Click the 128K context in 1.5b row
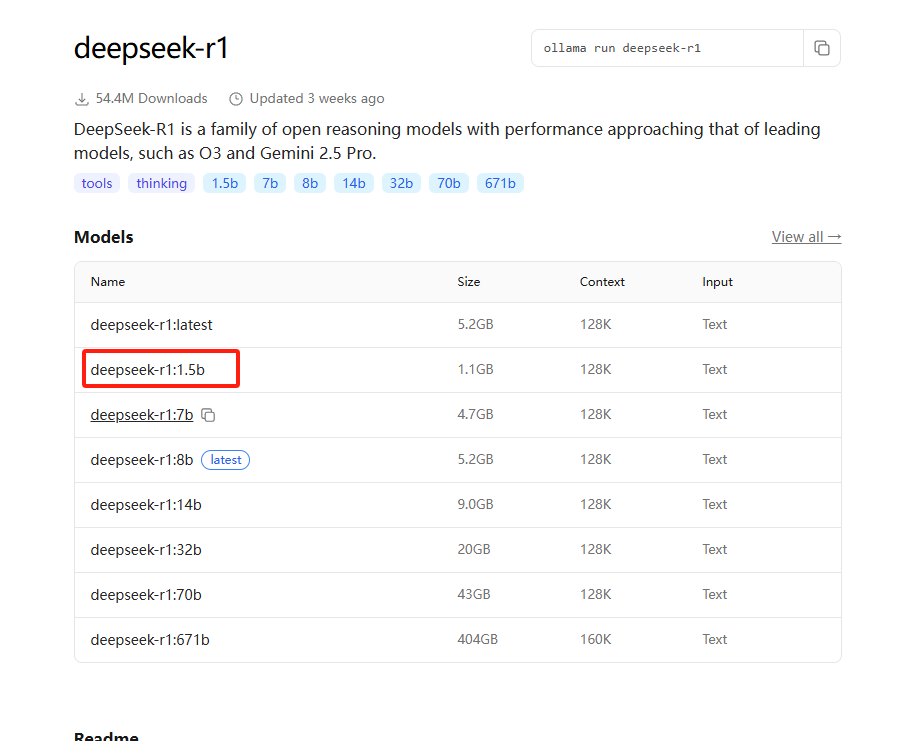912x741 pixels. [596, 369]
